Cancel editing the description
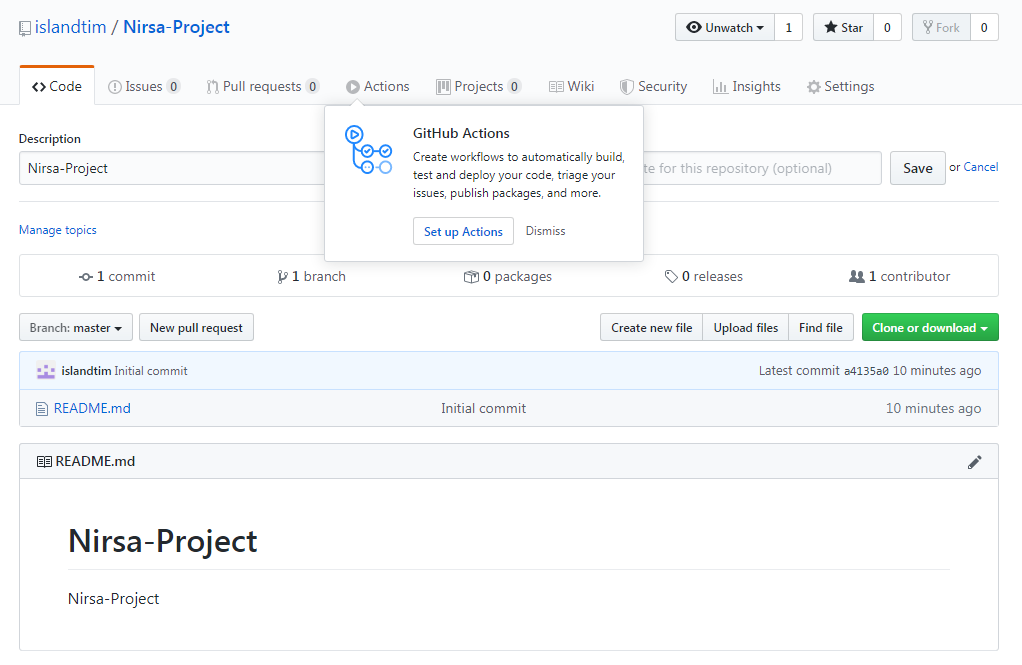 [x=980, y=167]
